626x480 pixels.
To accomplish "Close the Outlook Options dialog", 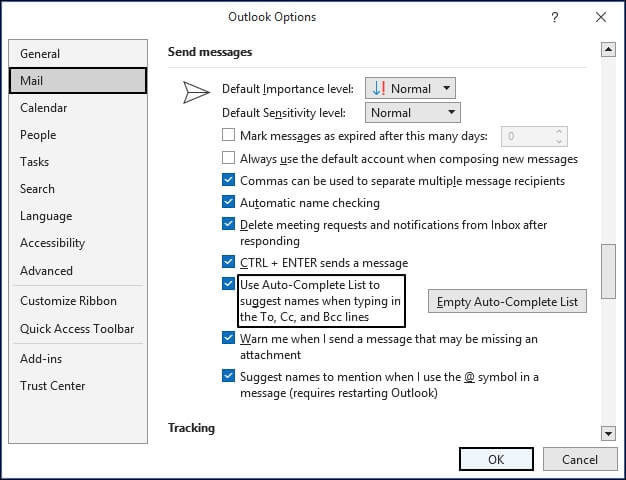I will coord(600,17).
